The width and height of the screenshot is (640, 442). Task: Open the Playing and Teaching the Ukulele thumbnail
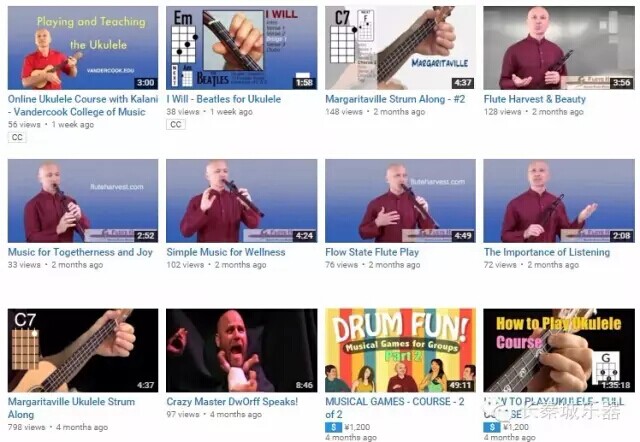click(x=83, y=47)
